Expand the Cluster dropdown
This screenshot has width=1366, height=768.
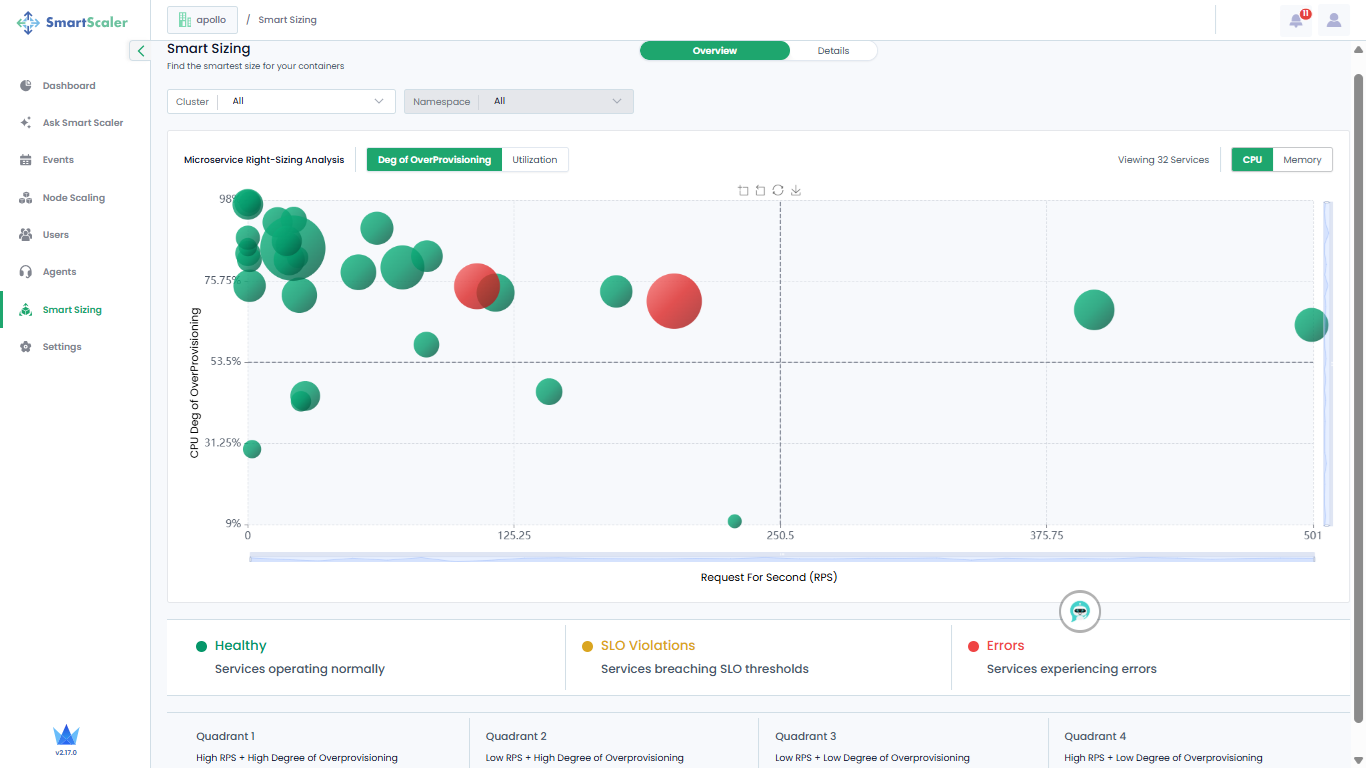pyautogui.click(x=281, y=101)
